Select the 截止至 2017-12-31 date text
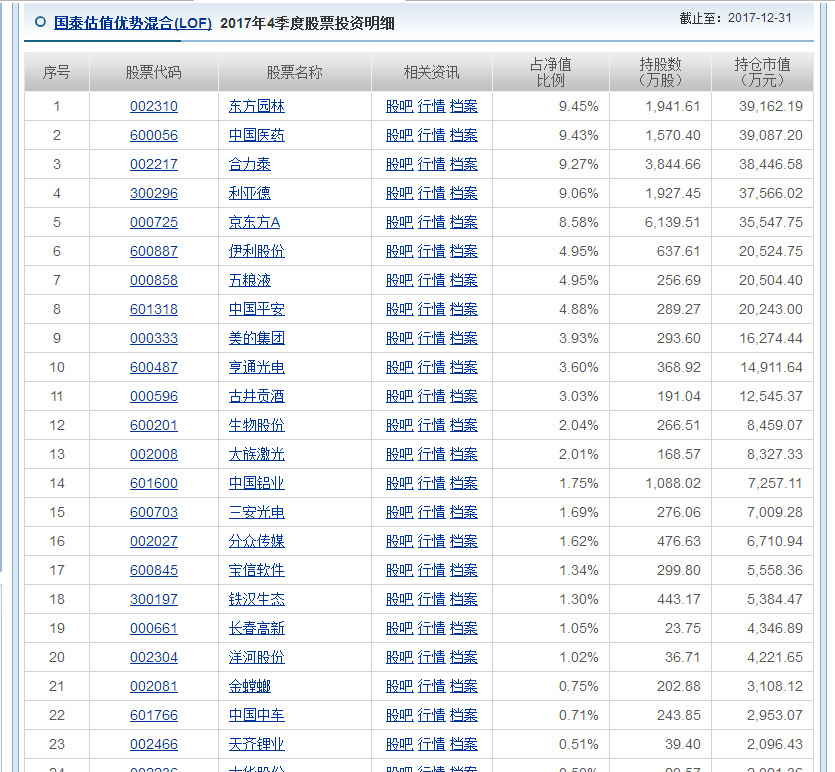The width and height of the screenshot is (835, 772). coord(735,18)
